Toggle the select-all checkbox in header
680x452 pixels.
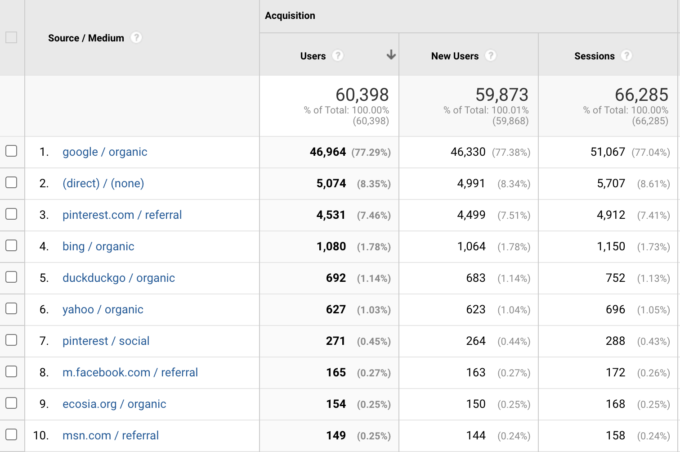(11, 37)
